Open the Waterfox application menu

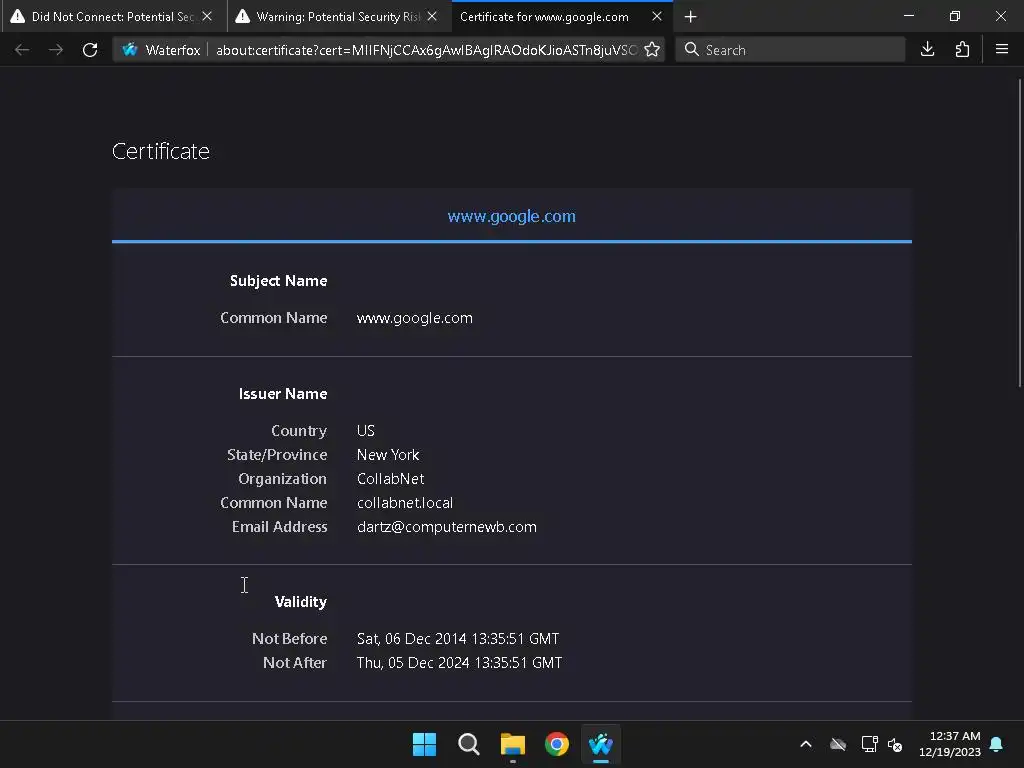pyautogui.click(x=1002, y=50)
